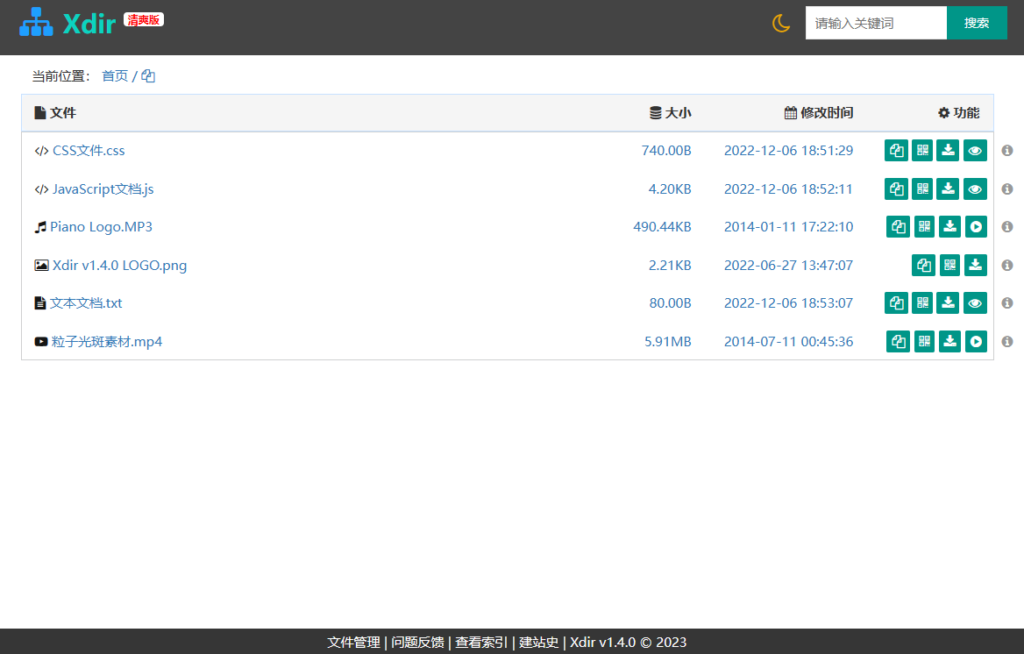Show QR code for CSS文件.css
This screenshot has height=654, width=1024.
click(922, 150)
